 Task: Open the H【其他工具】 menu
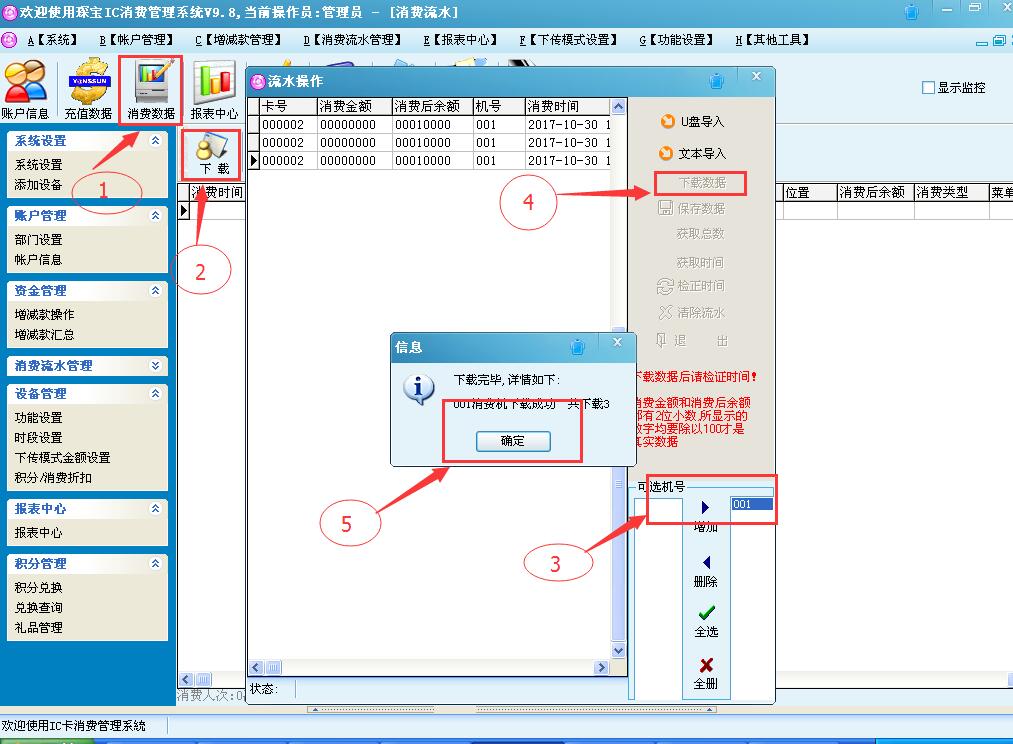(772, 40)
